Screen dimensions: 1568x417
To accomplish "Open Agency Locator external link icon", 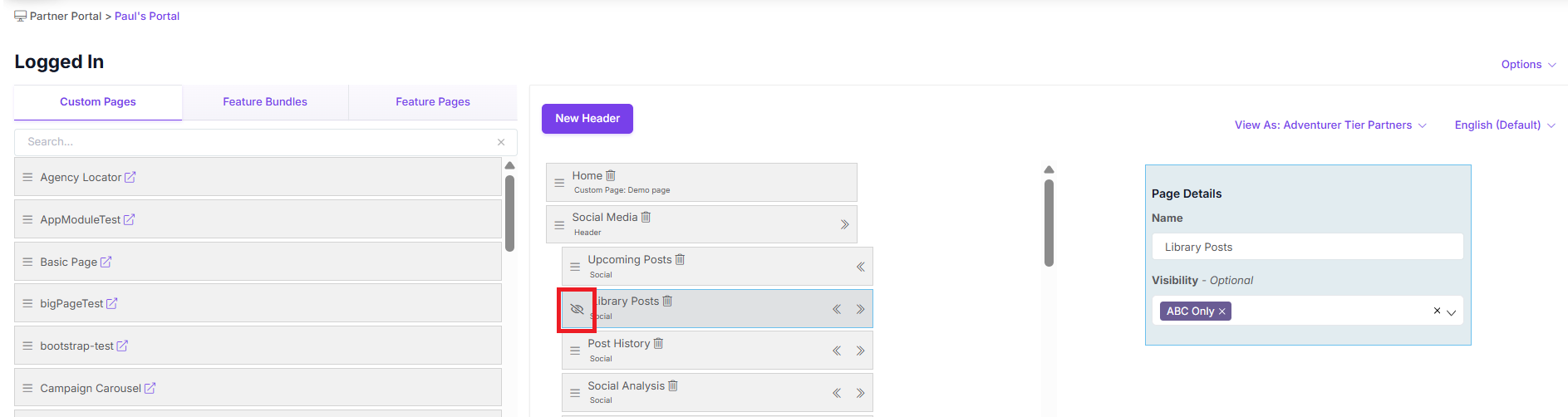I will 130,177.
